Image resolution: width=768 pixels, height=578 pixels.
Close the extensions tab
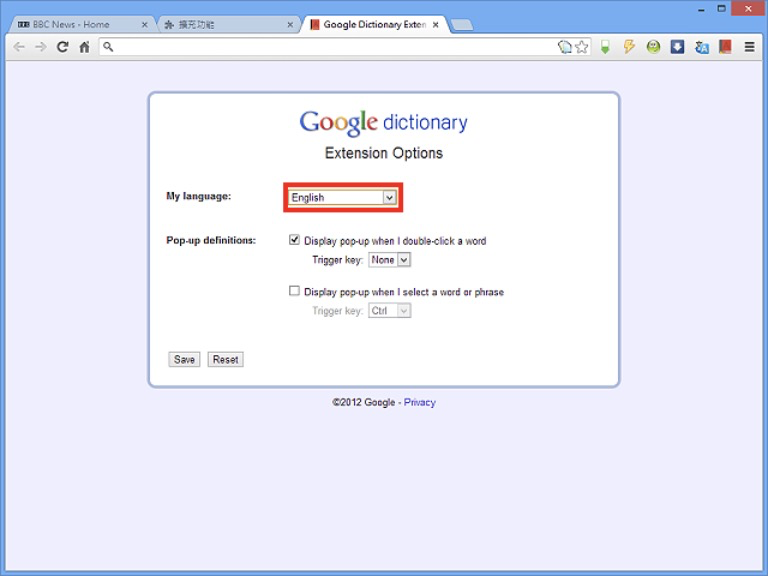290,24
